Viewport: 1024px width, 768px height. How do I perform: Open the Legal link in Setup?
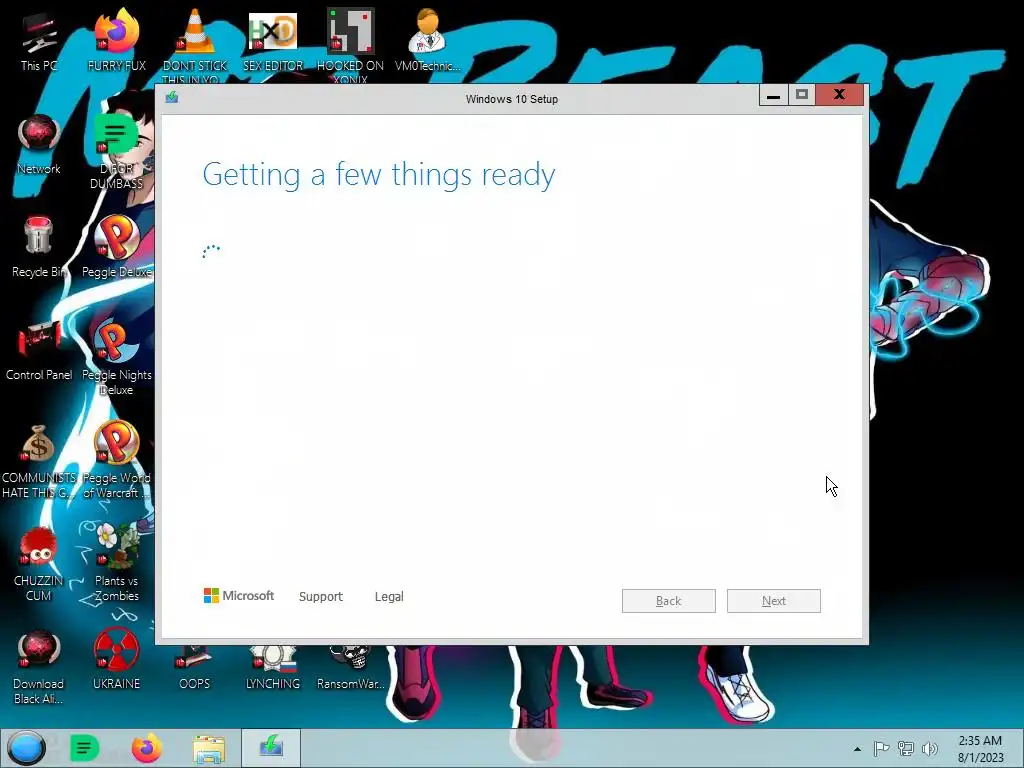pos(389,596)
